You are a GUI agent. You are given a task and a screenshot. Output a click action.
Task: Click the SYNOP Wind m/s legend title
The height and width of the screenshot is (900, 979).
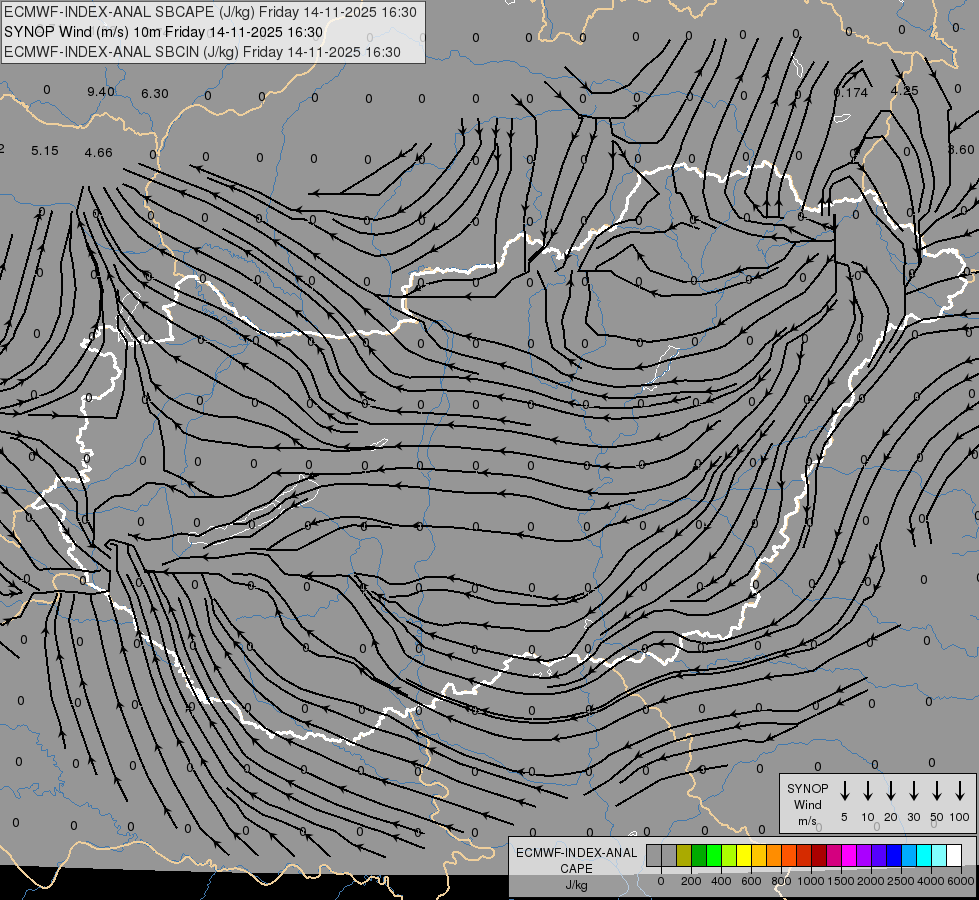coord(807,804)
